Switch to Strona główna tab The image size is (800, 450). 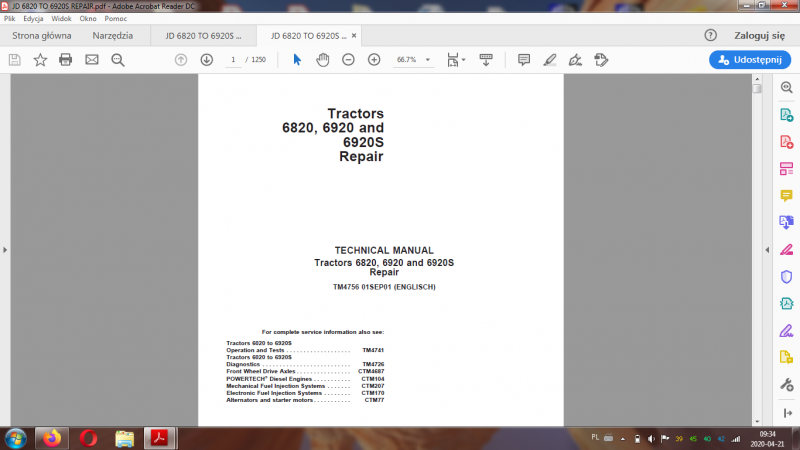click(x=42, y=36)
